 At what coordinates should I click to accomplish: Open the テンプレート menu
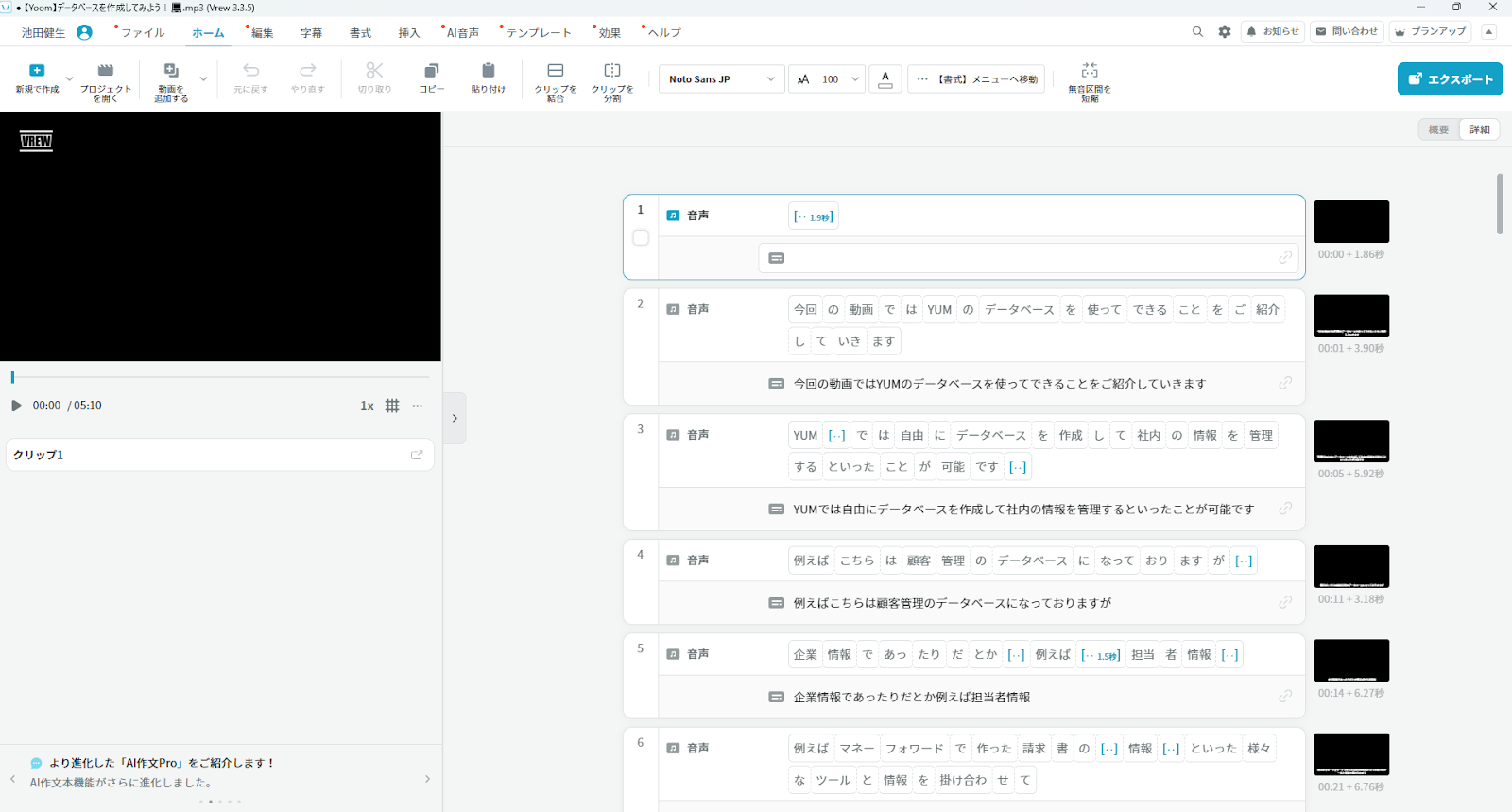538,32
